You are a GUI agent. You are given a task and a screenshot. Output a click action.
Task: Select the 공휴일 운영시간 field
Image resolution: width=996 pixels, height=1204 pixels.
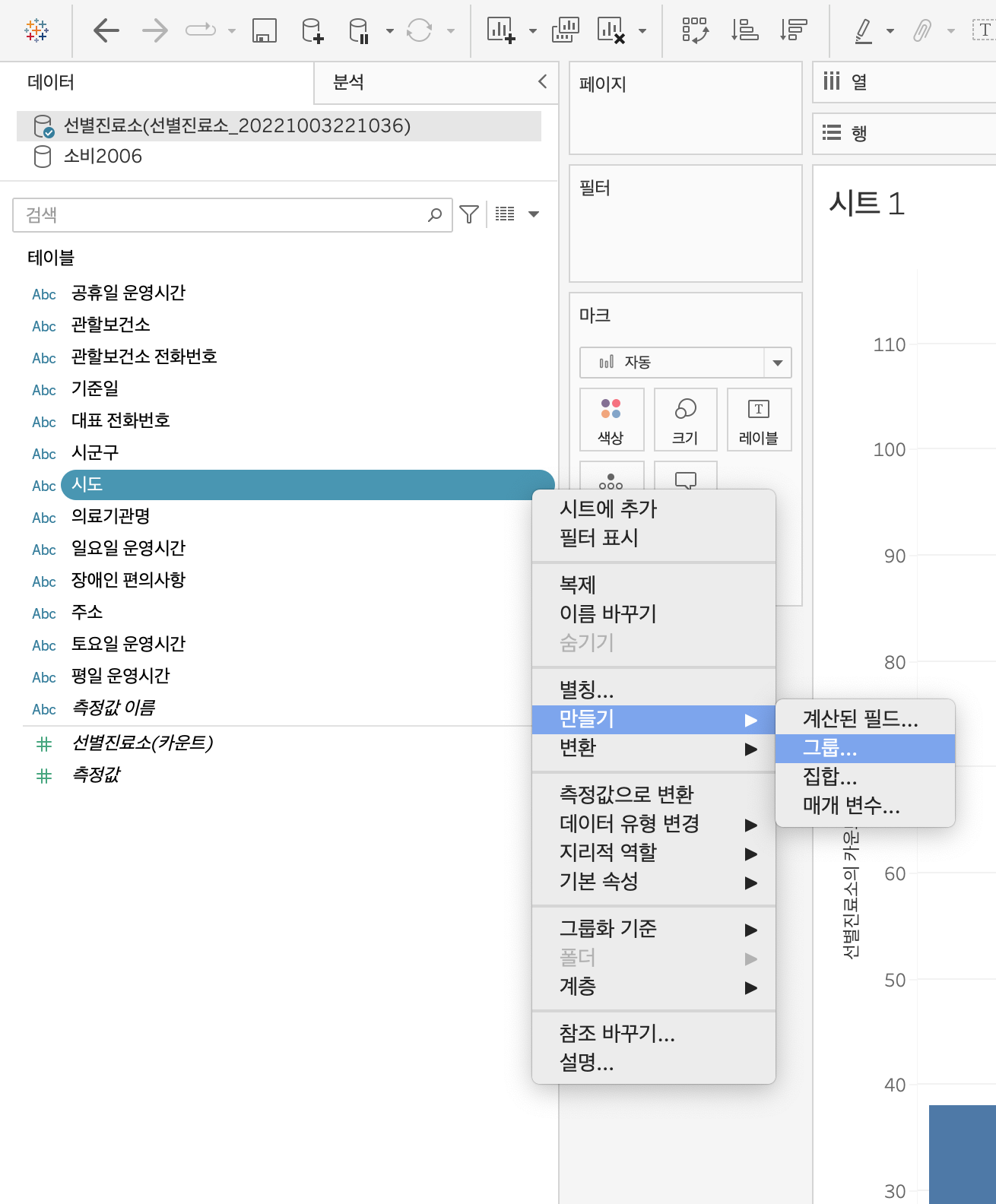pos(128,293)
